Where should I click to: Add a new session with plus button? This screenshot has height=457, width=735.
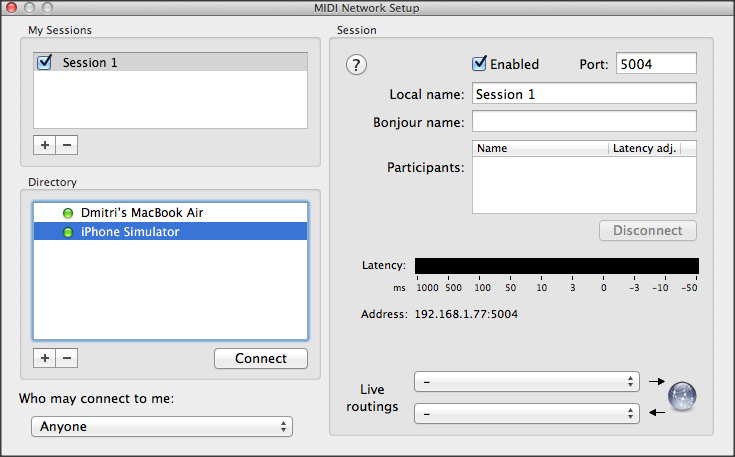point(44,145)
